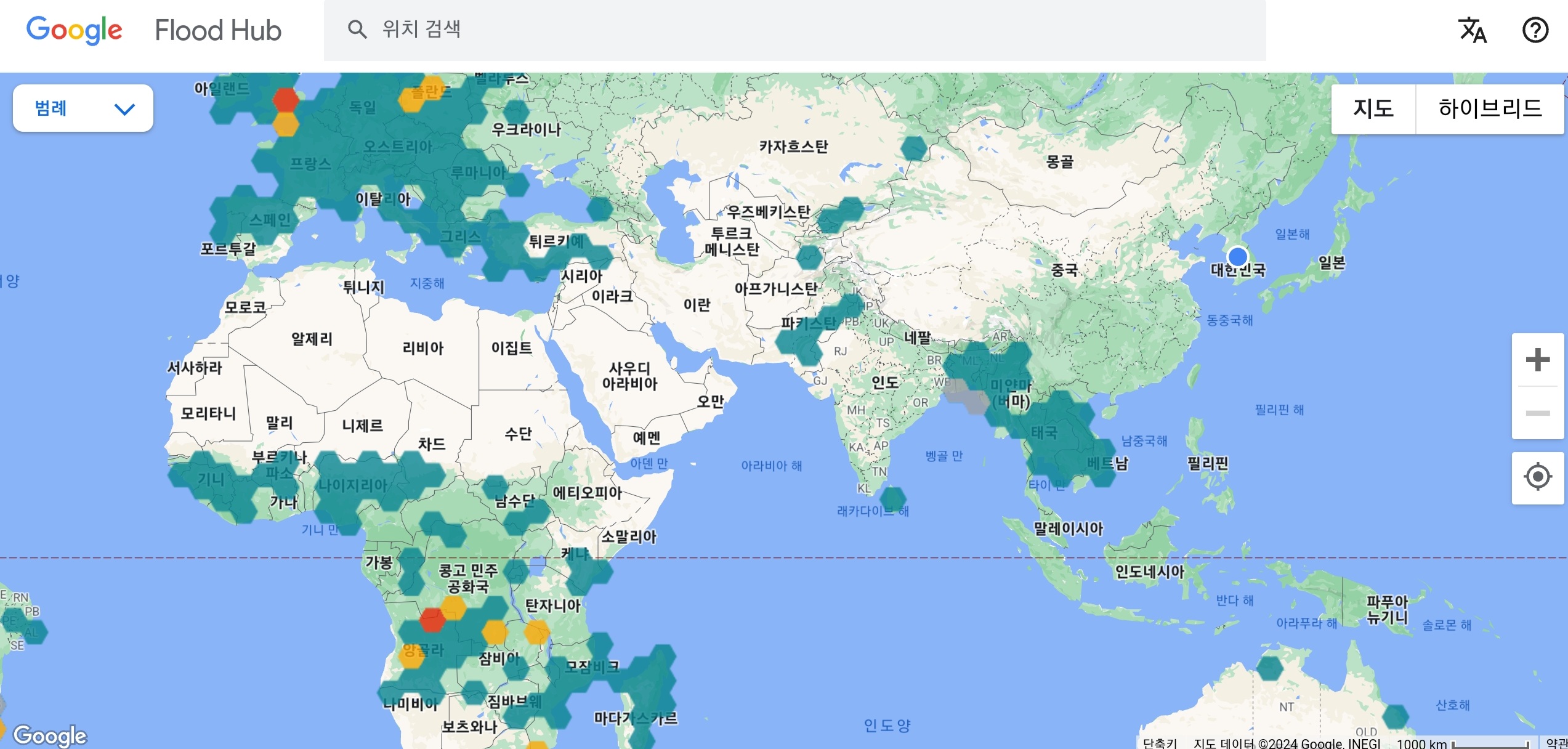
Task: Center map on my location icon
Action: tap(1537, 477)
